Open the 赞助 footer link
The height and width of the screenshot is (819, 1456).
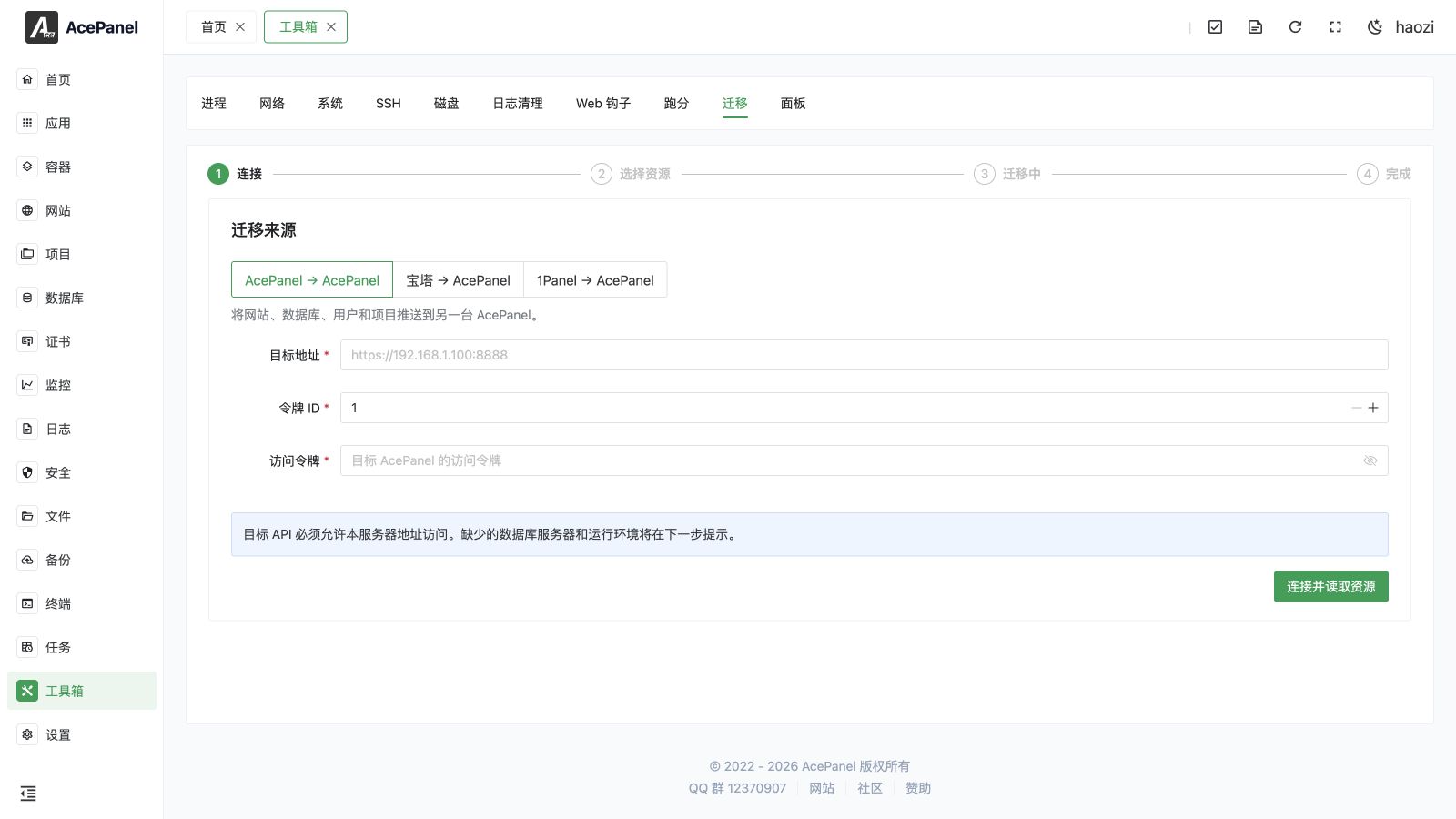coord(918,788)
